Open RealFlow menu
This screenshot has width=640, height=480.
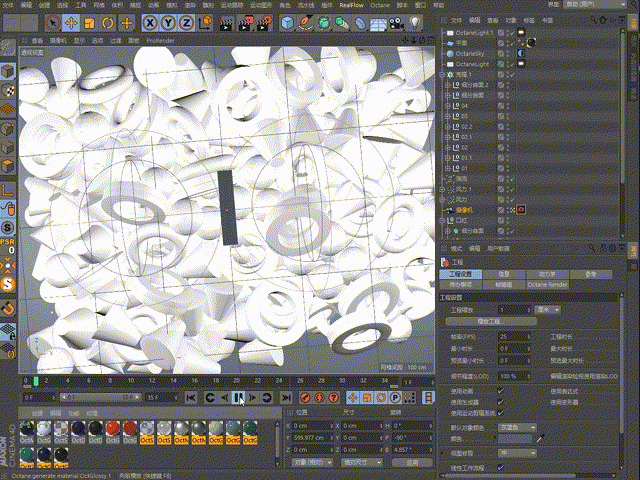(351, 5)
